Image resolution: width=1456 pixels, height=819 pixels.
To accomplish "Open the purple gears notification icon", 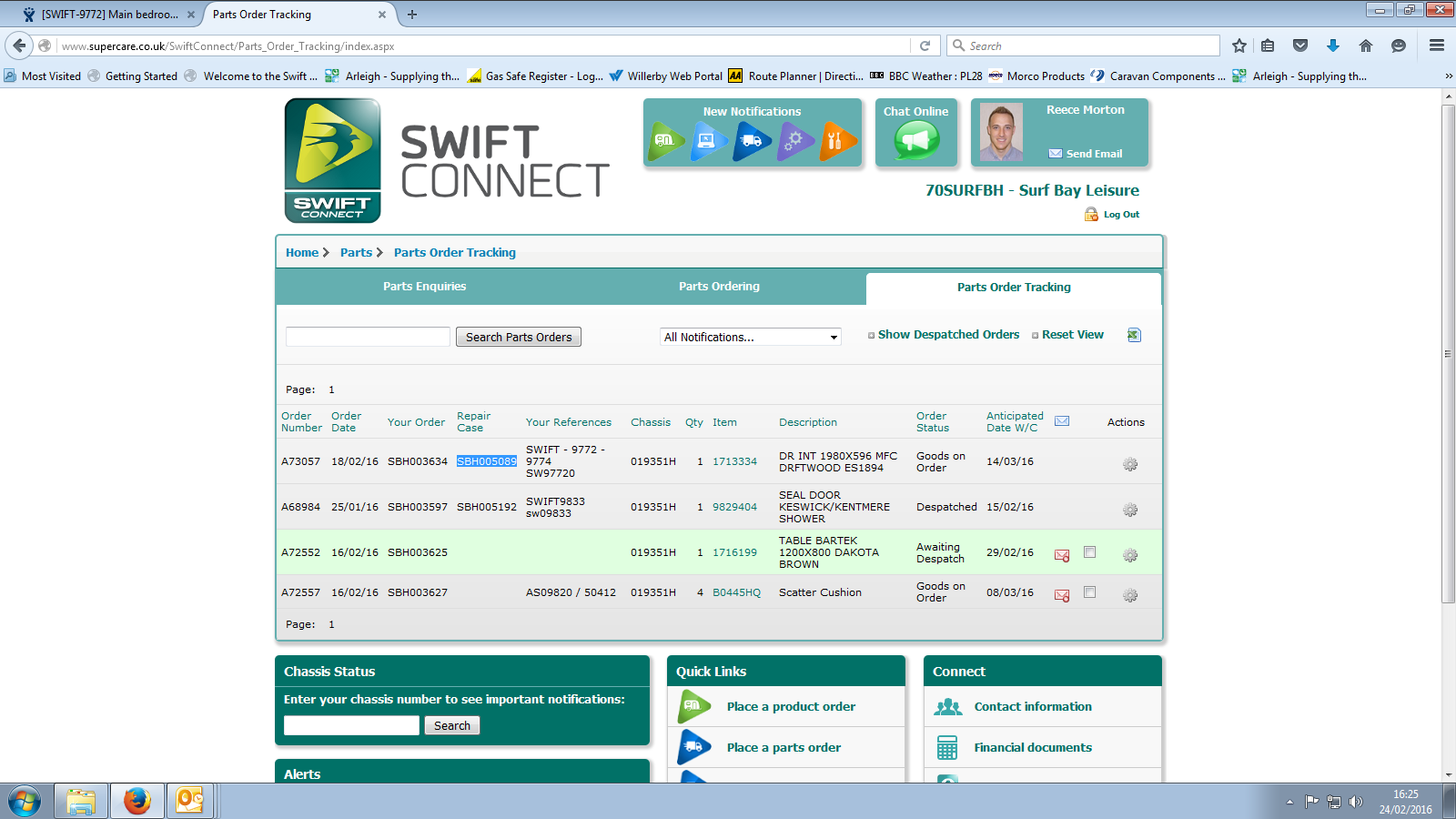I will point(794,141).
